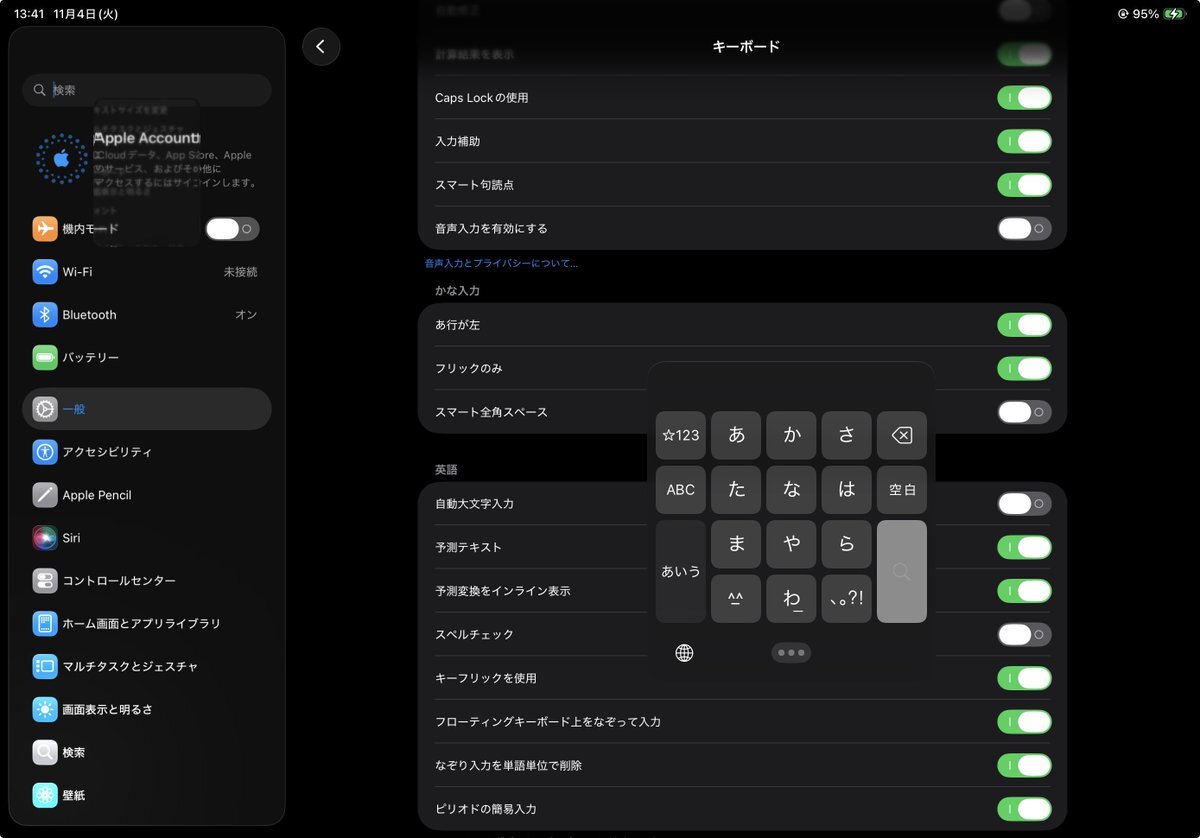1200x838 pixels.
Task: Switch to ABC keyboard layout key
Action: coord(680,490)
